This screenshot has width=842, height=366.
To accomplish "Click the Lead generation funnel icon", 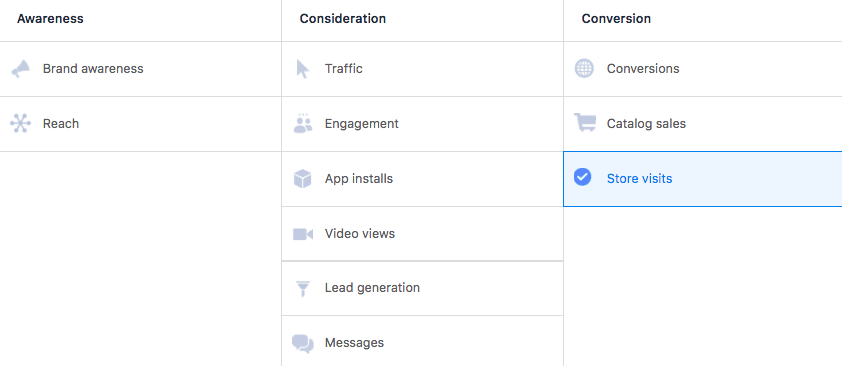I will coord(303,289).
